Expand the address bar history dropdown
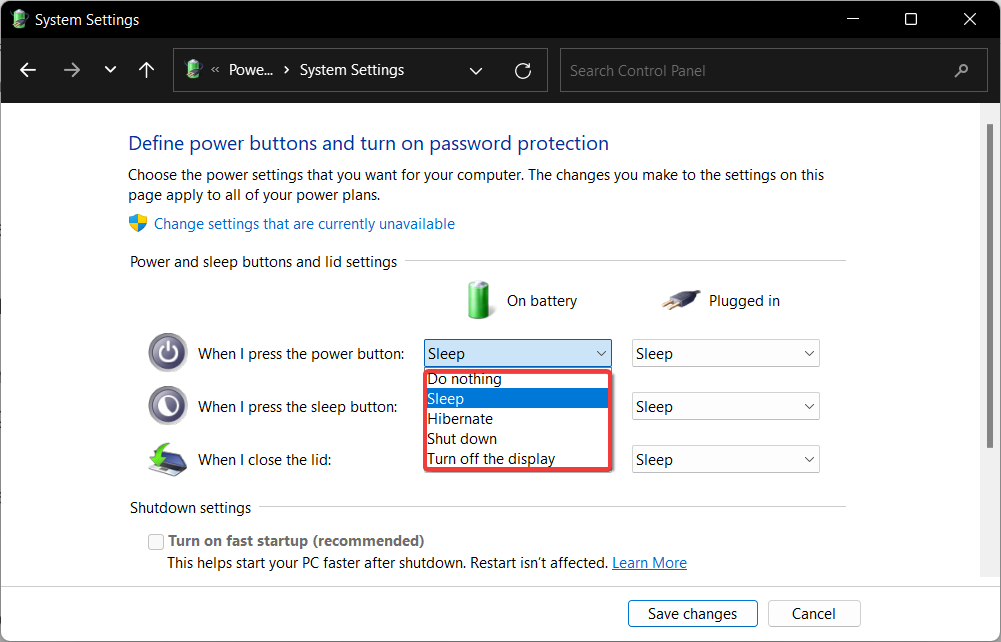1001x642 pixels. [476, 71]
